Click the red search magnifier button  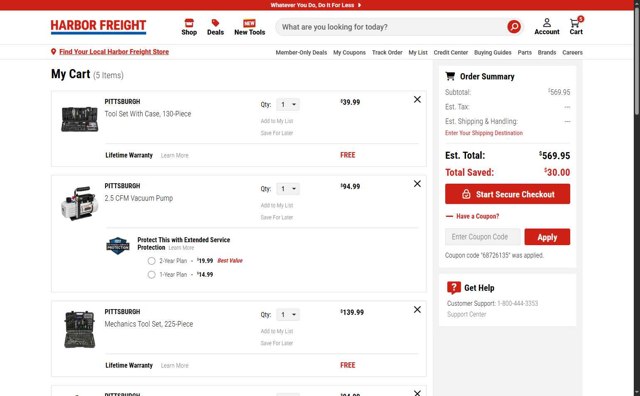[514, 27]
